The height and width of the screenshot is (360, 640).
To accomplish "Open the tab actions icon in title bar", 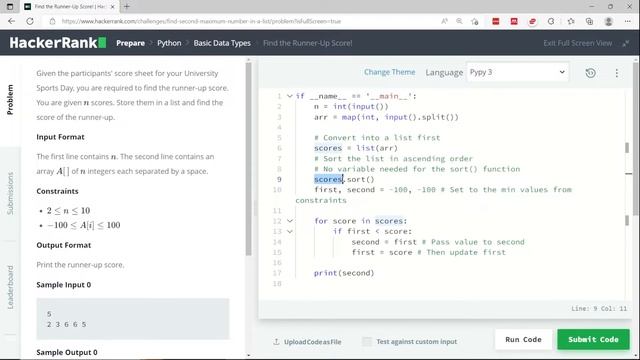I will (x=10, y=7).
